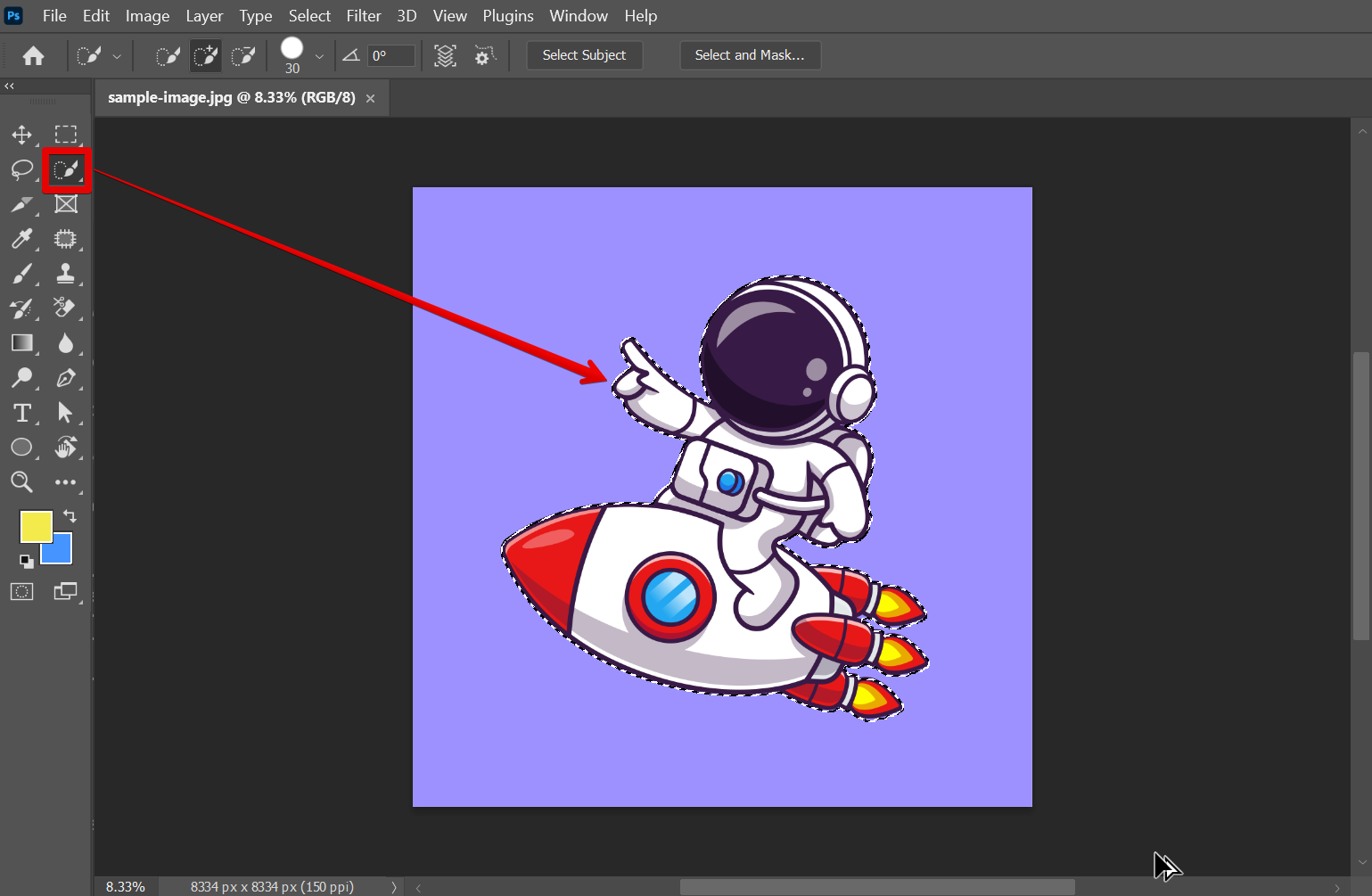Enable New Selection mode in options bar

pos(168,56)
